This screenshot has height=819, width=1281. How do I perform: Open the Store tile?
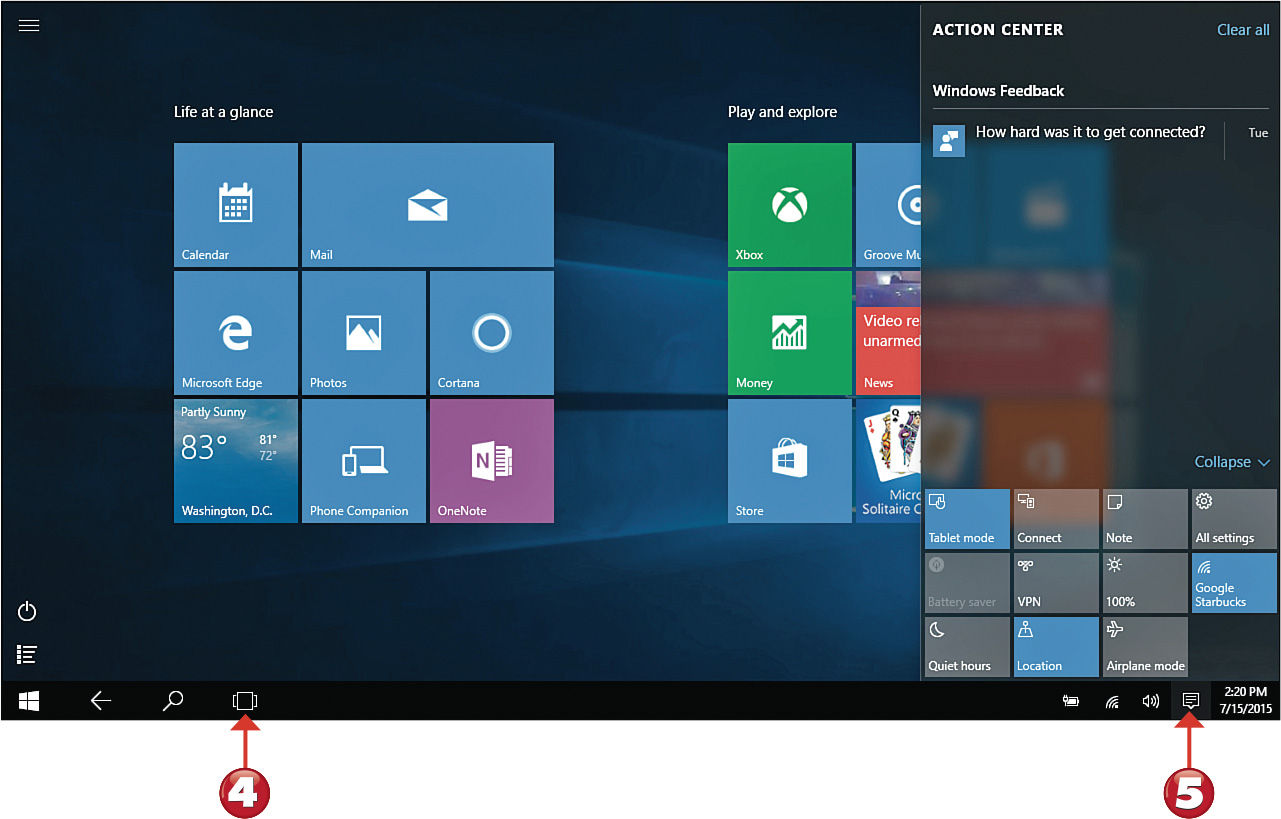point(790,461)
